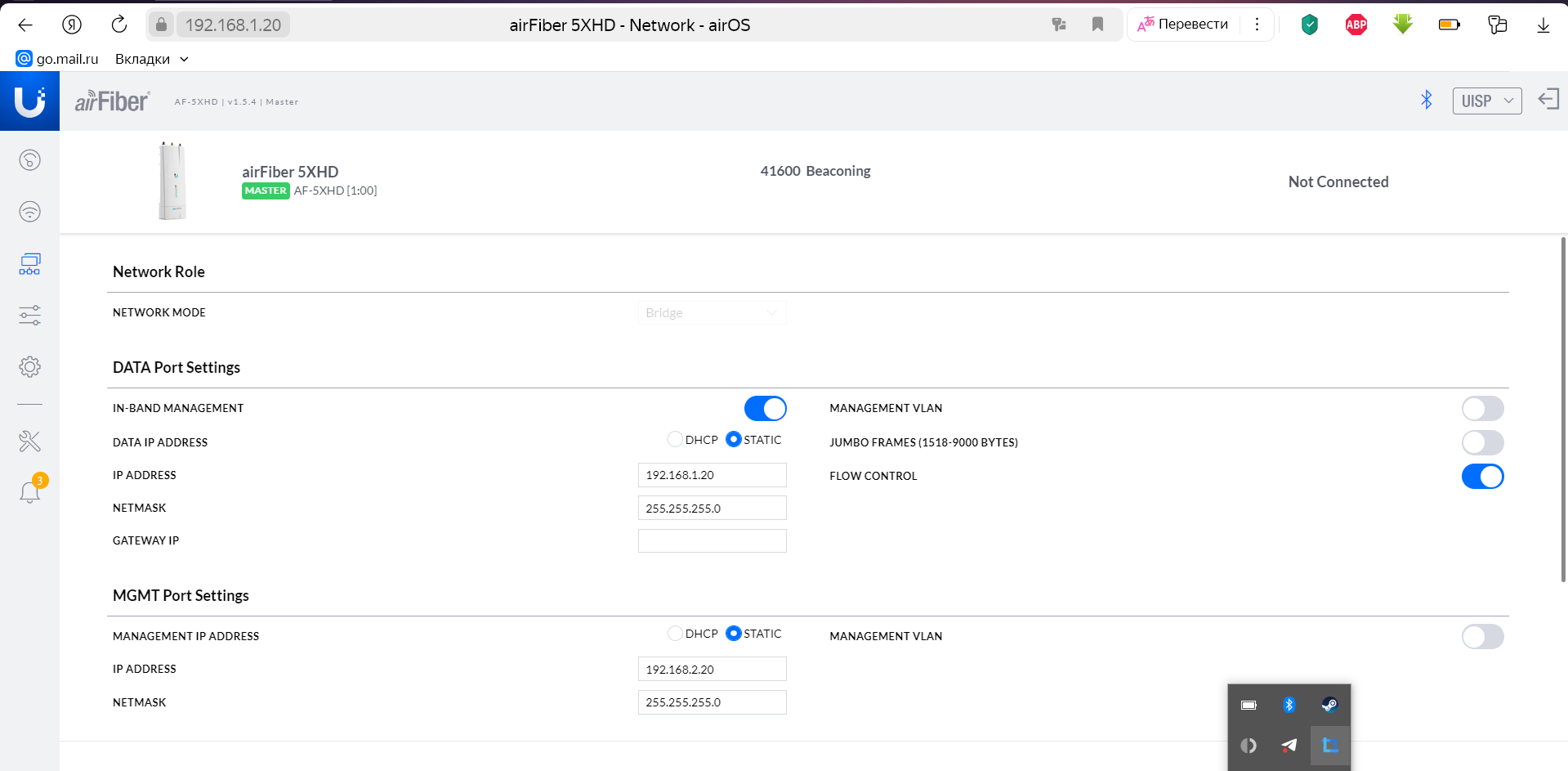Click the page translate icon in address bar
The width and height of the screenshot is (1568, 771).
click(1059, 25)
